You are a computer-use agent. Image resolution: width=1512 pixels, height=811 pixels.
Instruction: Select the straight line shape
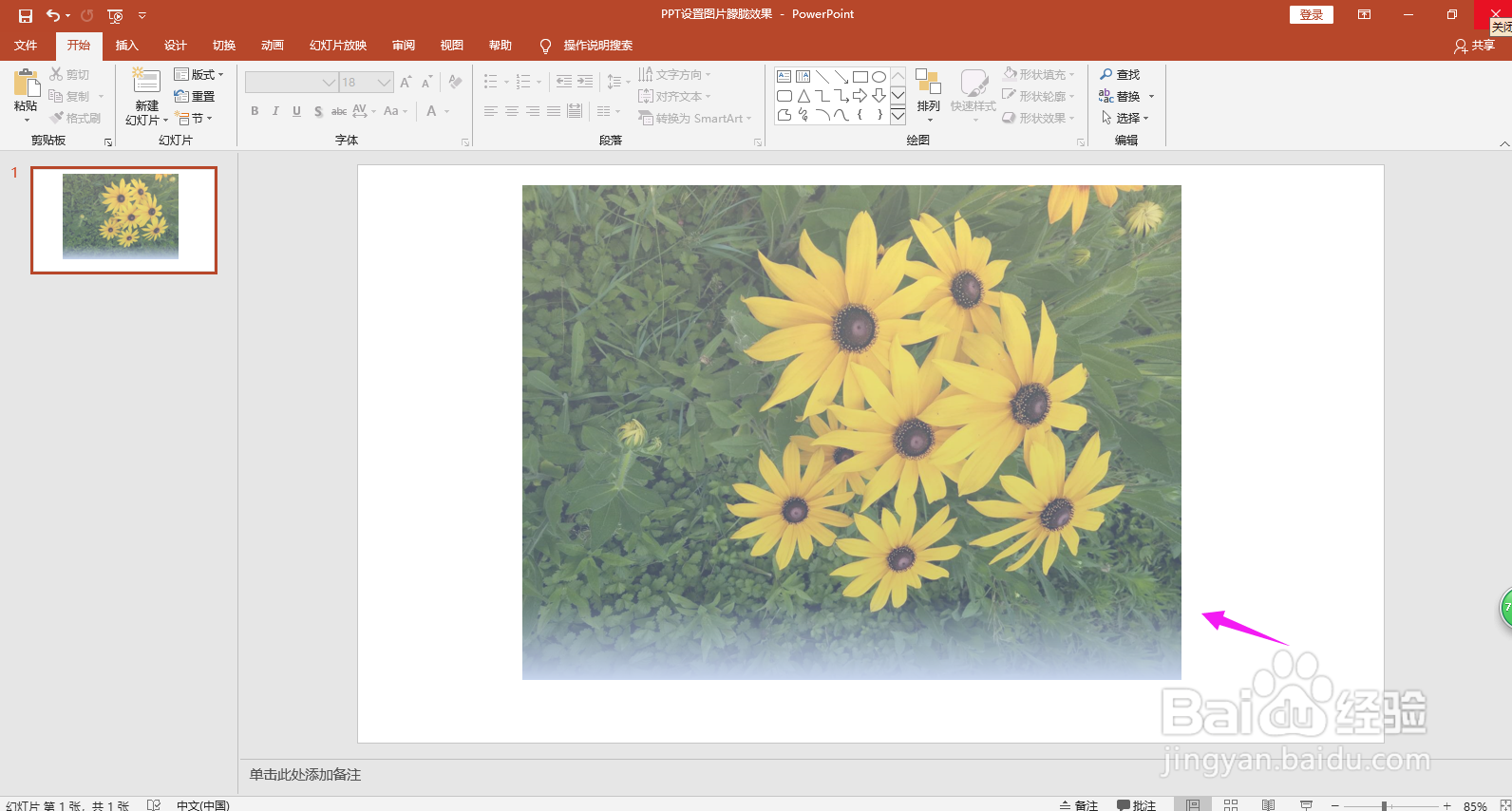tap(822, 77)
